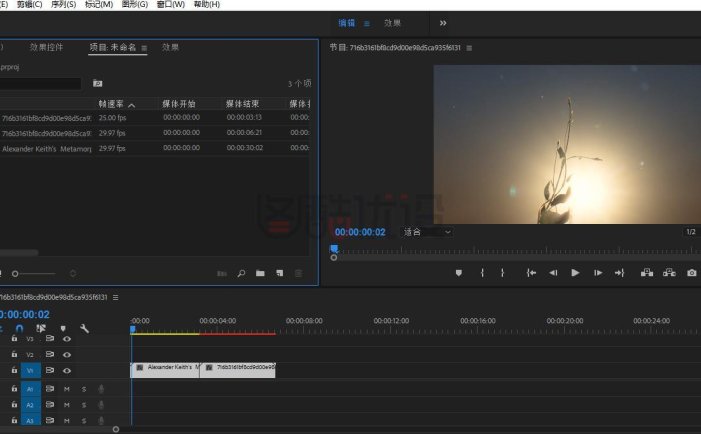The image size is (701, 434).
Task: Switch to 效果控件 tab
Action: tap(46, 47)
